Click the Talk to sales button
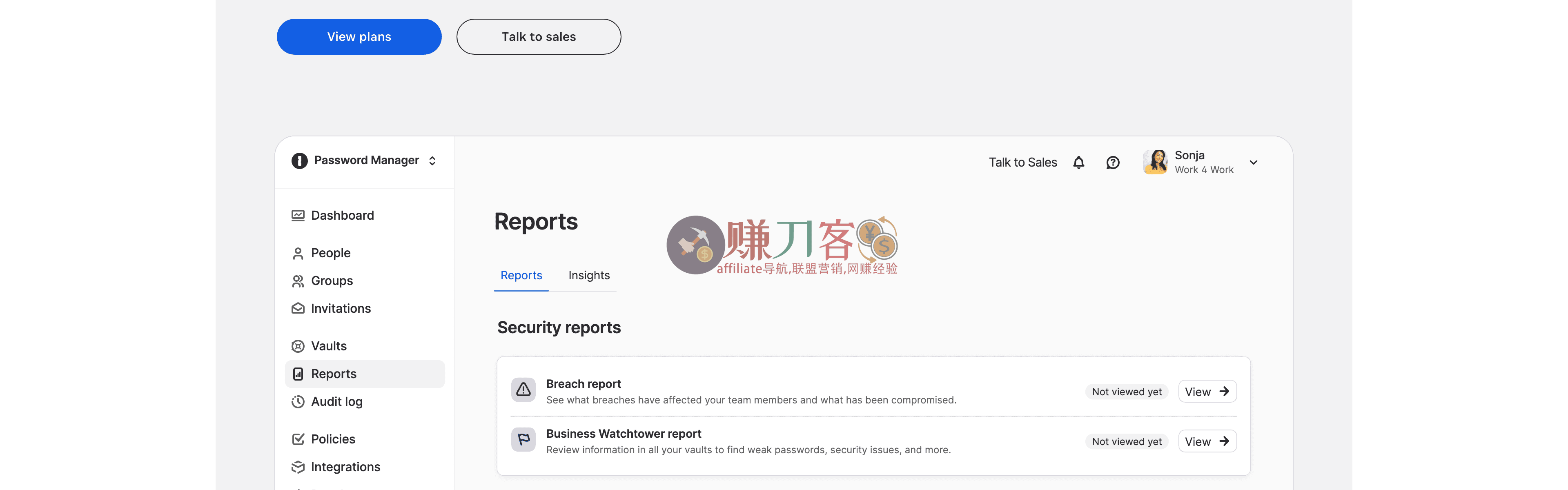 pos(538,36)
